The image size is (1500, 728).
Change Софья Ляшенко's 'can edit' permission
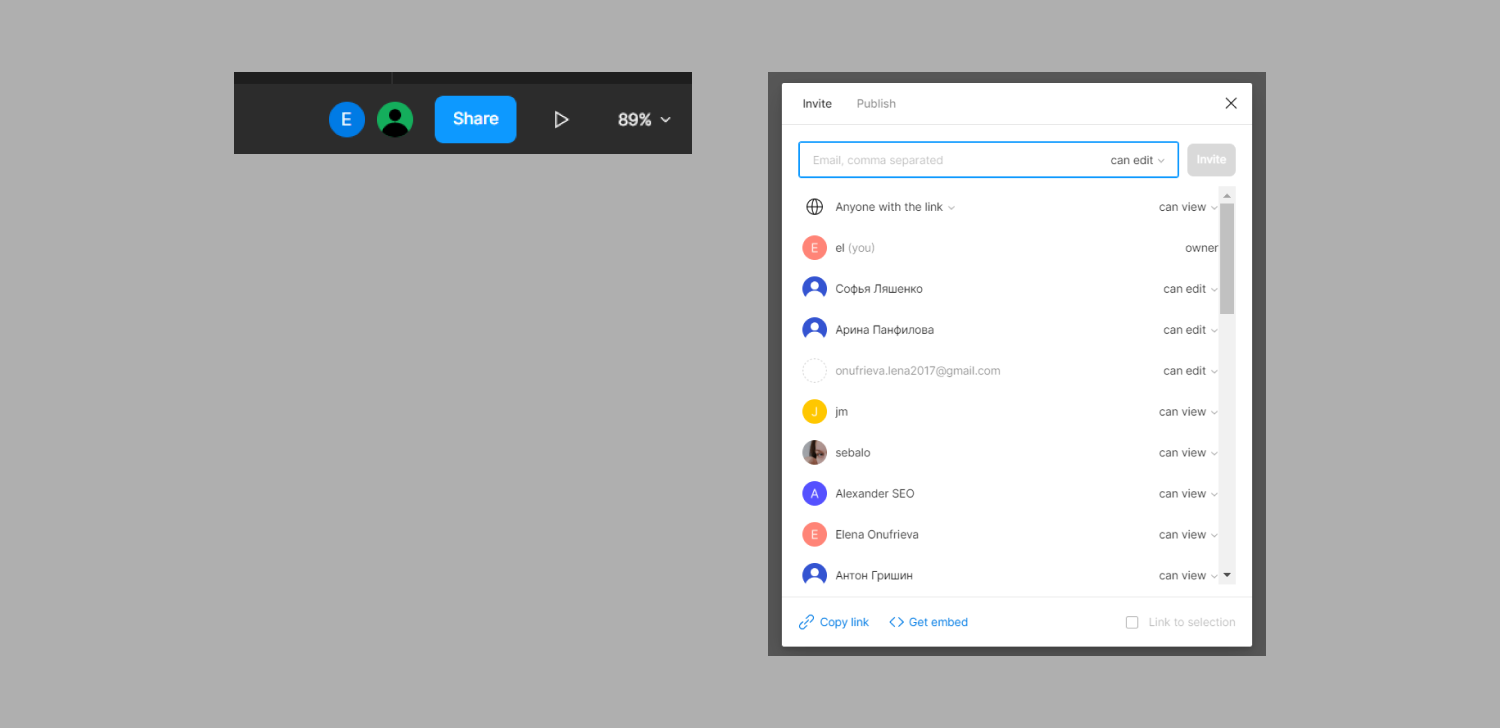1190,289
